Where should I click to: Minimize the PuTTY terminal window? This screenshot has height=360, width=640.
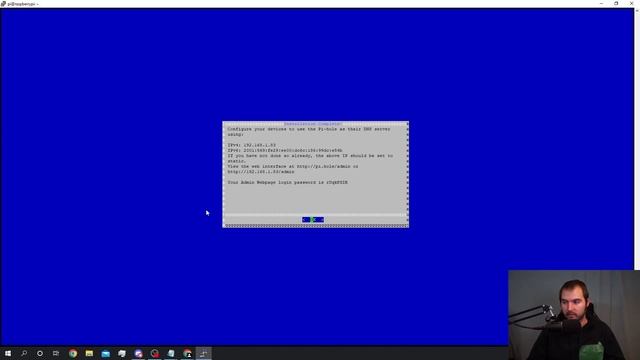click(601, 3)
